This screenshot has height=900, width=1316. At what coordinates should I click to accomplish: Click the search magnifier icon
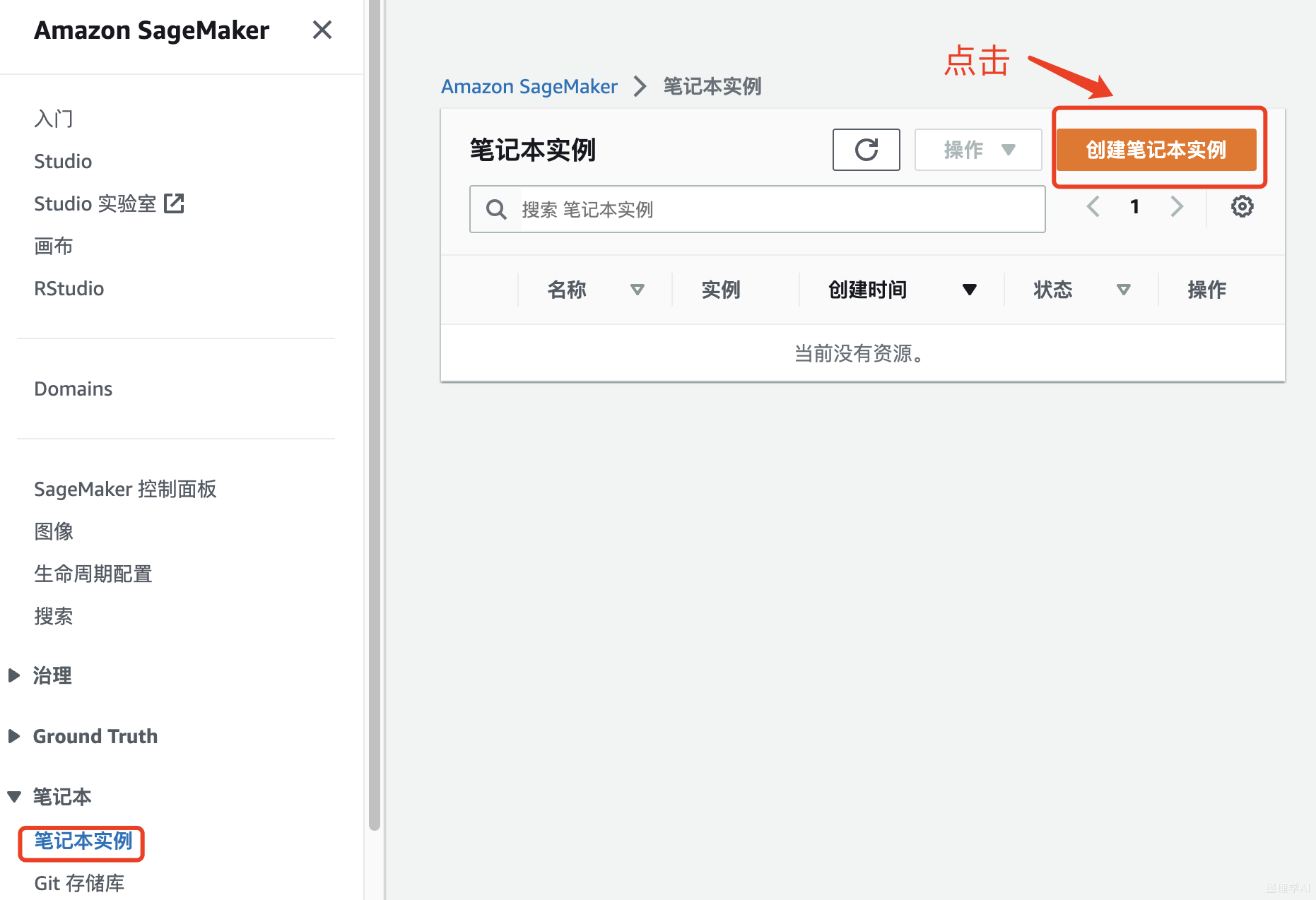[x=496, y=209]
